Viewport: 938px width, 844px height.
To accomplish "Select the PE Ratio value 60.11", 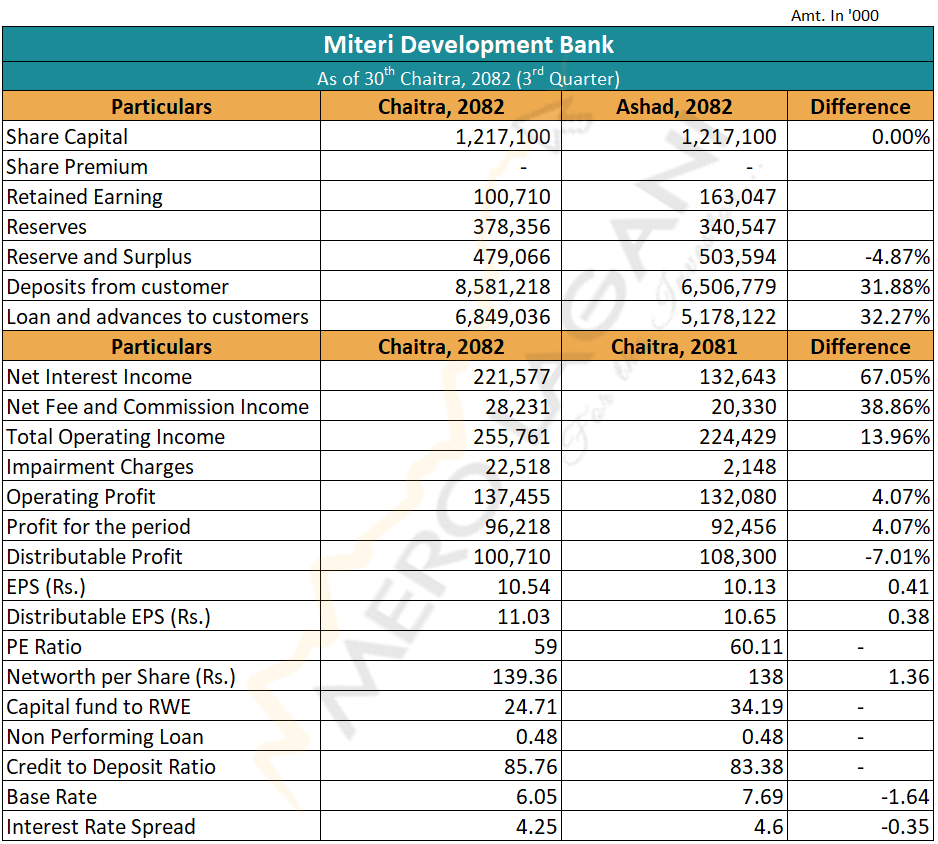I will 753,647.
